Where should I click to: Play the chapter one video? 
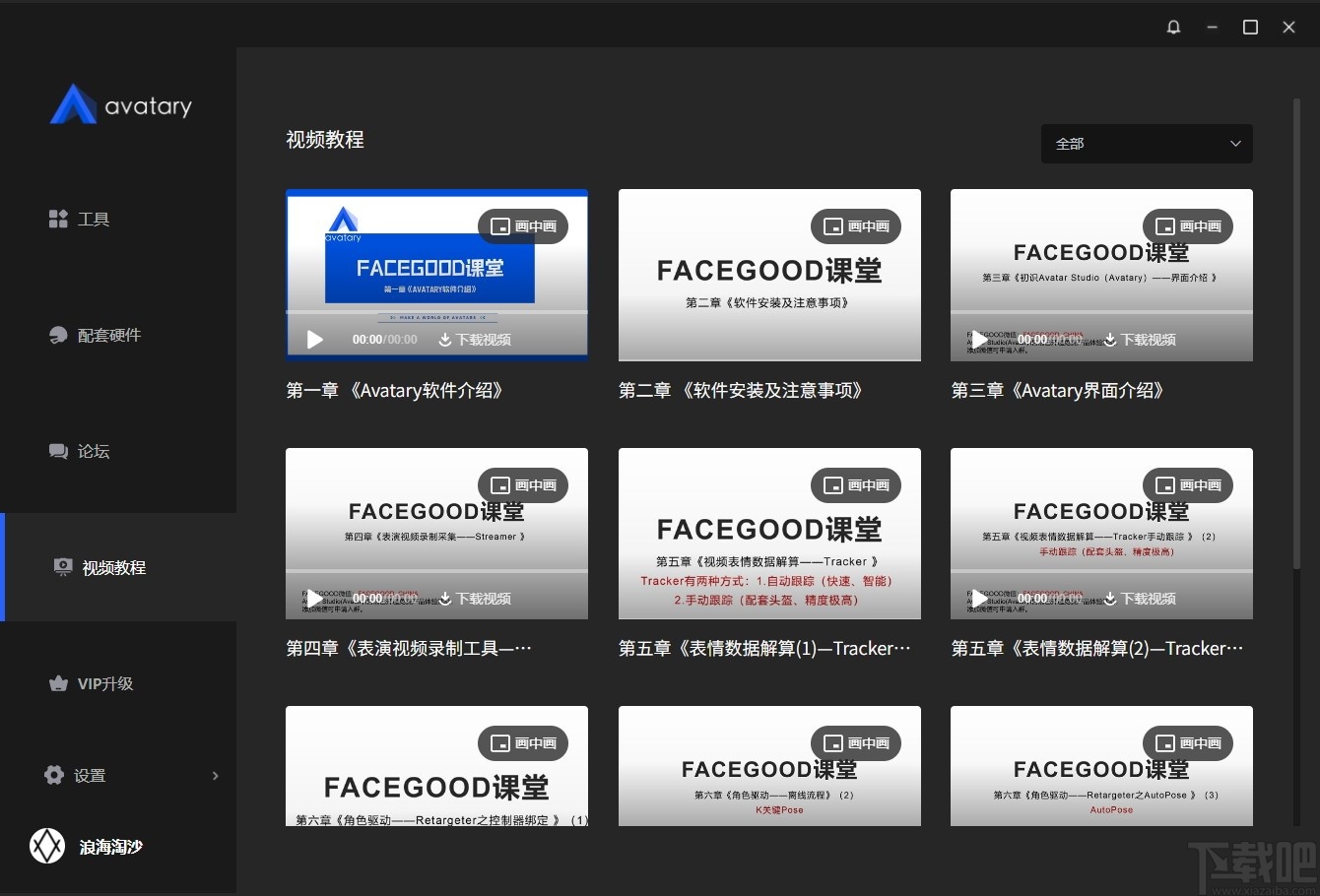[315, 340]
